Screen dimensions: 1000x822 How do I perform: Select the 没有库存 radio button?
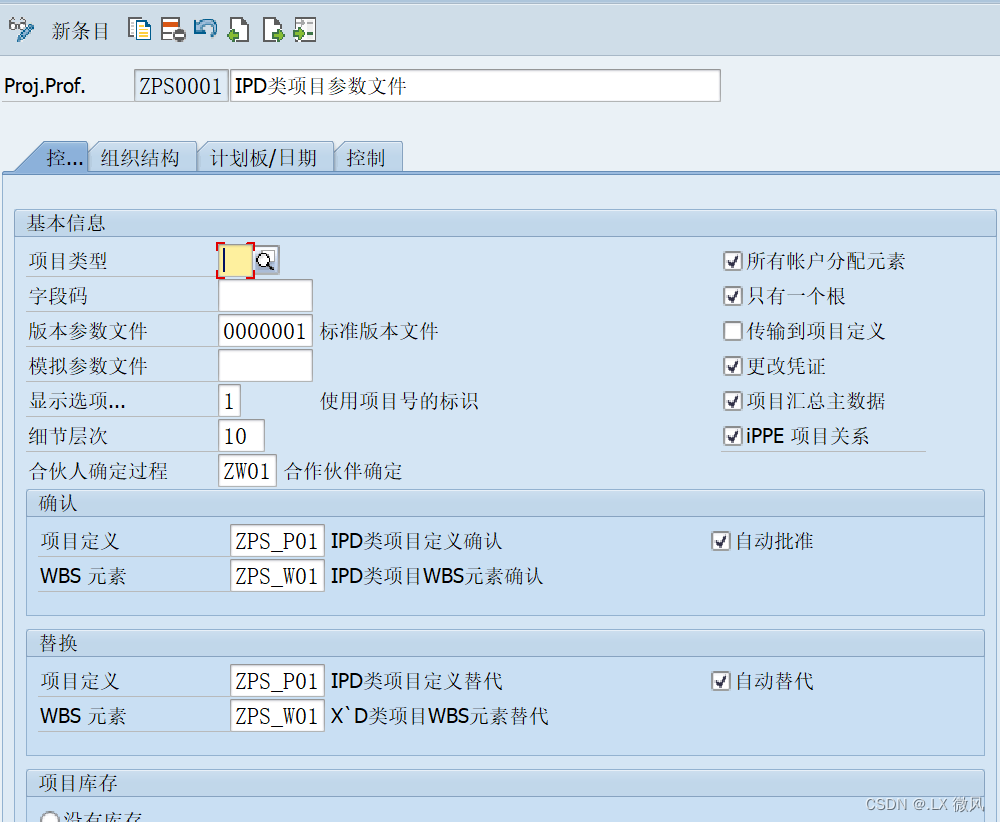click(49, 817)
